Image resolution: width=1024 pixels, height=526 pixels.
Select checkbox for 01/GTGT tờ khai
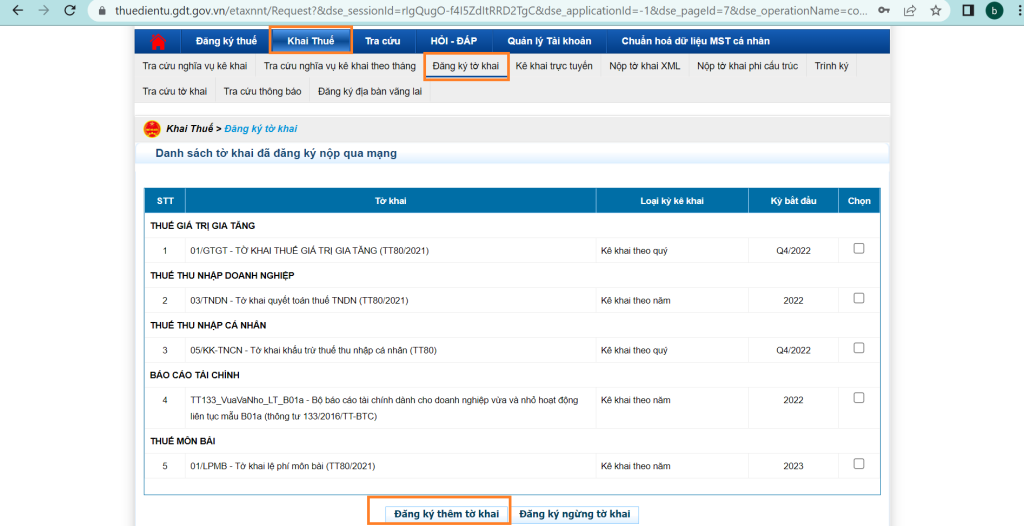pos(859,248)
